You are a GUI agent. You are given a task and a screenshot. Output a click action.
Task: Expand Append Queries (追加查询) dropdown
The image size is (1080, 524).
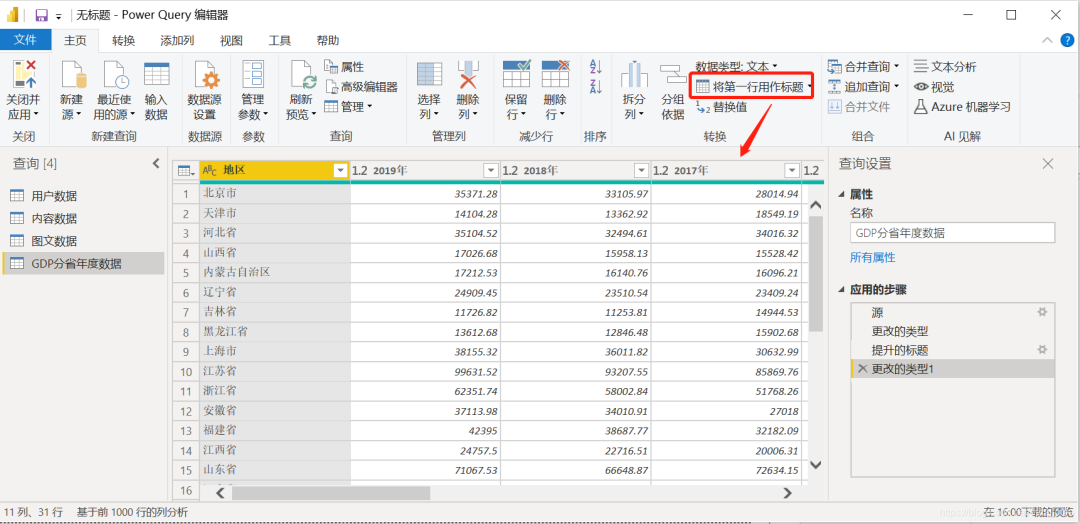[897, 87]
